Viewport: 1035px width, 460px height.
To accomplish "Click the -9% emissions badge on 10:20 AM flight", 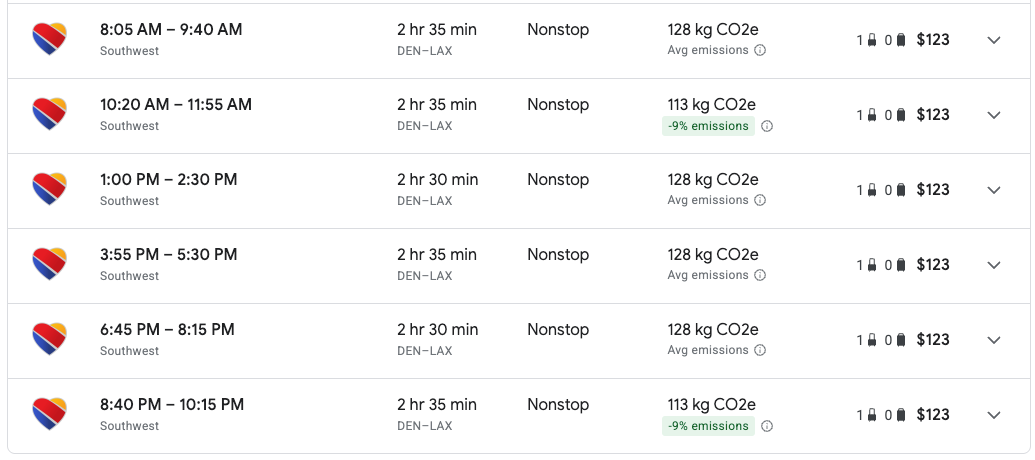I will point(707,126).
